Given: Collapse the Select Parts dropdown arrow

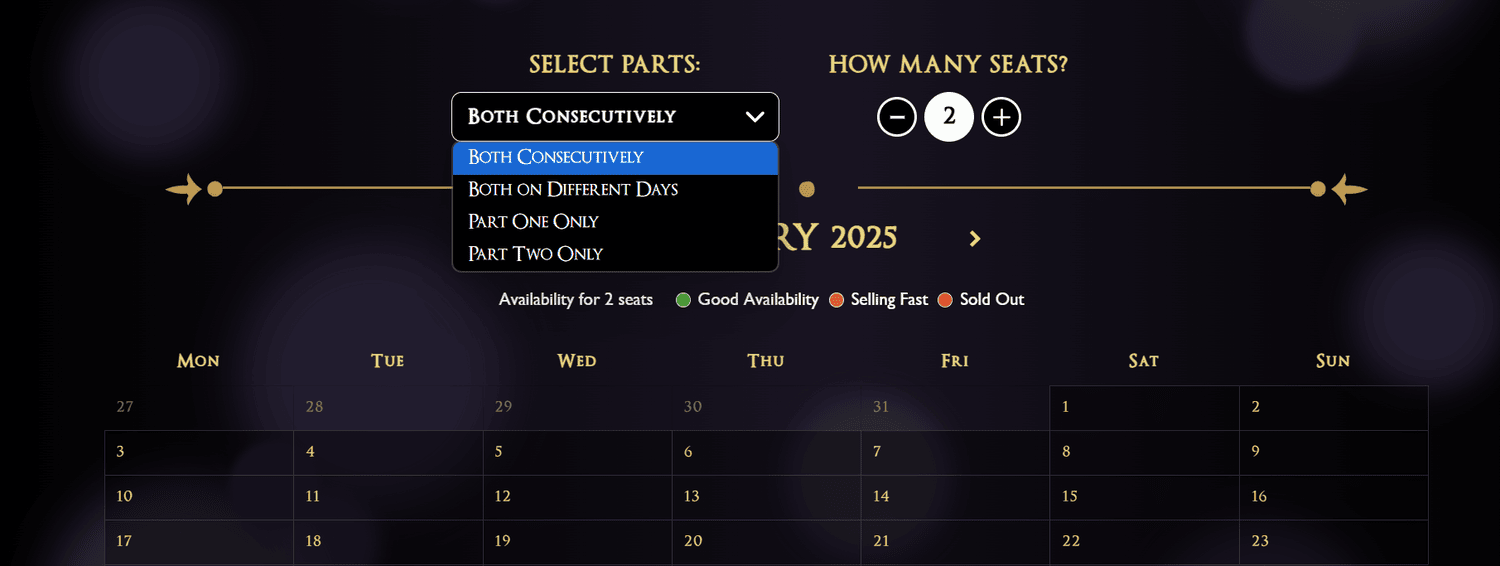Looking at the screenshot, I should (755, 116).
